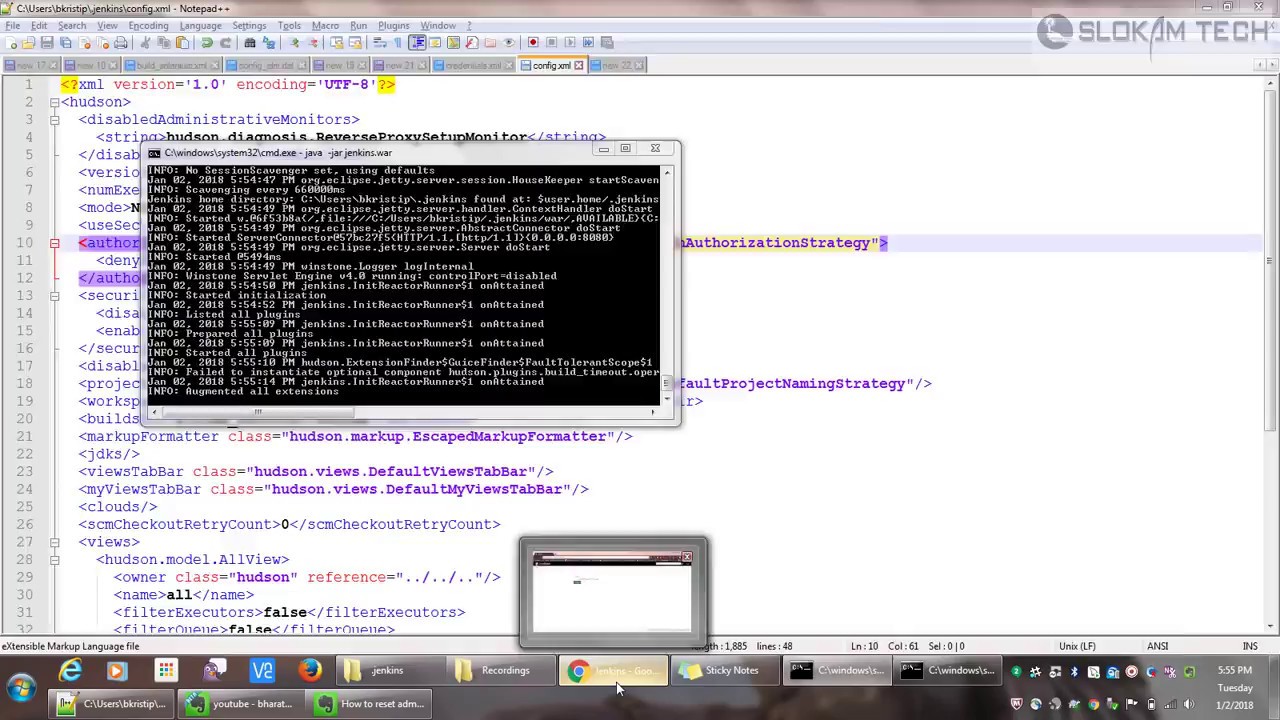Toggle Show All Characters pilcrow icon
This screenshot has height=720, width=1280.
click(x=398, y=43)
